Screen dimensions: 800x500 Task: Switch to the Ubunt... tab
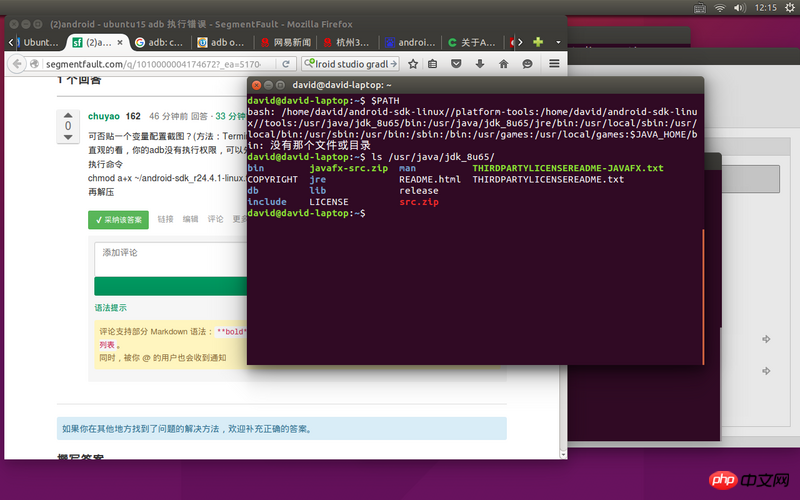point(38,42)
